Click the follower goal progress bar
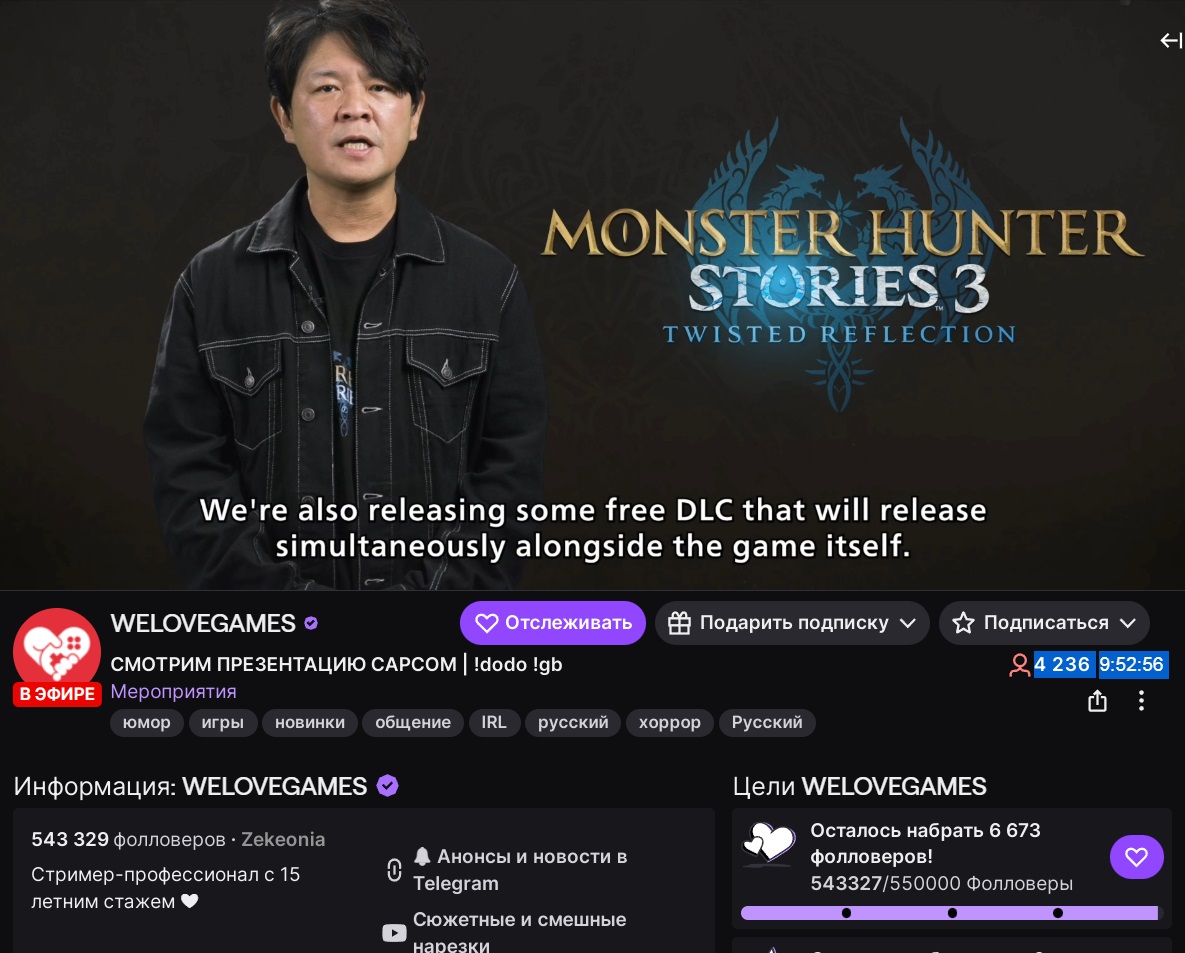Viewport: 1185px width, 953px height. click(949, 913)
